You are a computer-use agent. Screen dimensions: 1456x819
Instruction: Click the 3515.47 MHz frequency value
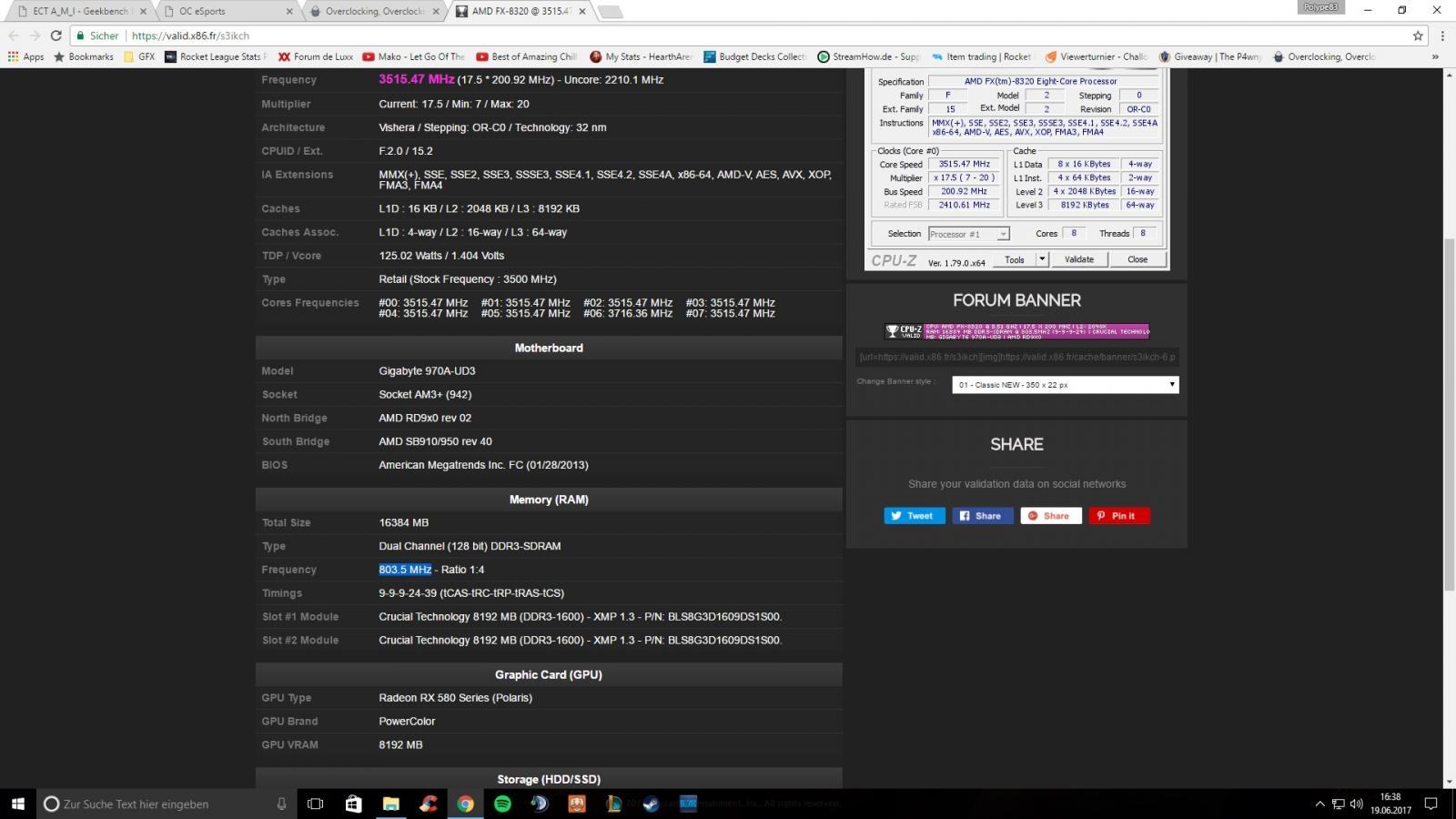click(x=417, y=79)
